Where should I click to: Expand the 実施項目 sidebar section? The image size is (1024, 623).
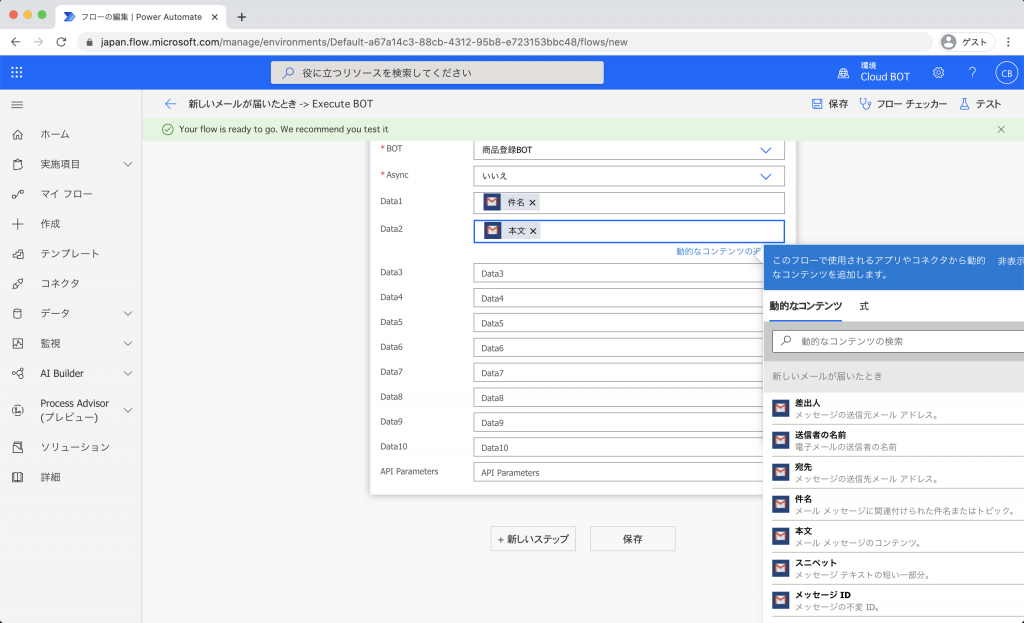coord(128,165)
